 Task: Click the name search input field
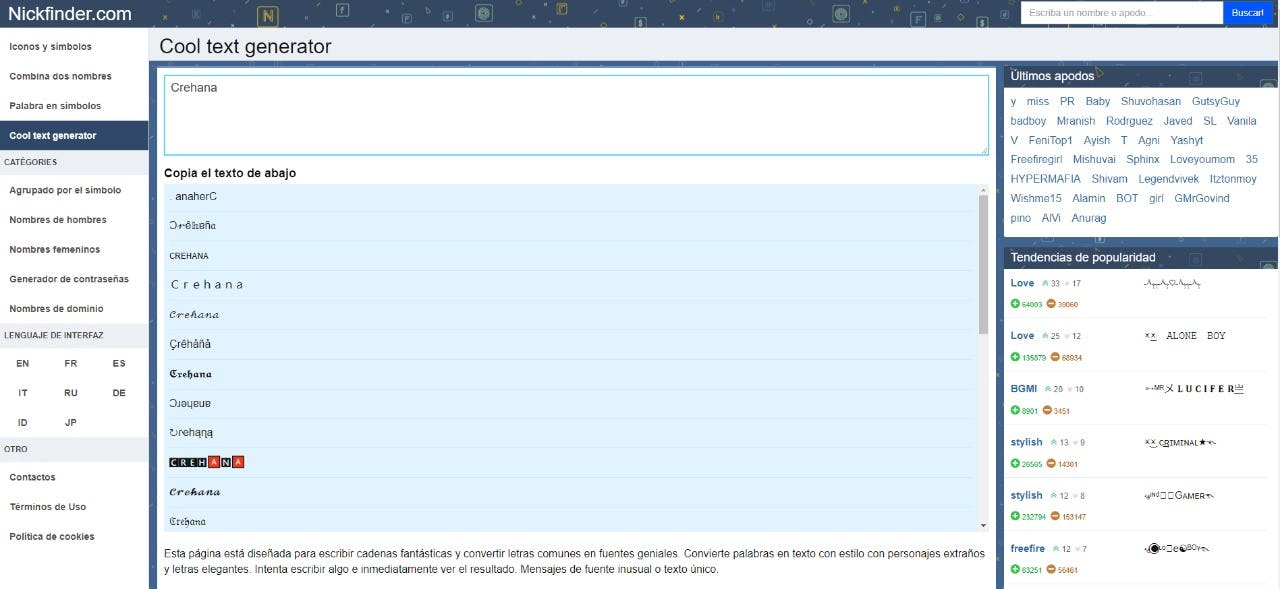[1121, 13]
